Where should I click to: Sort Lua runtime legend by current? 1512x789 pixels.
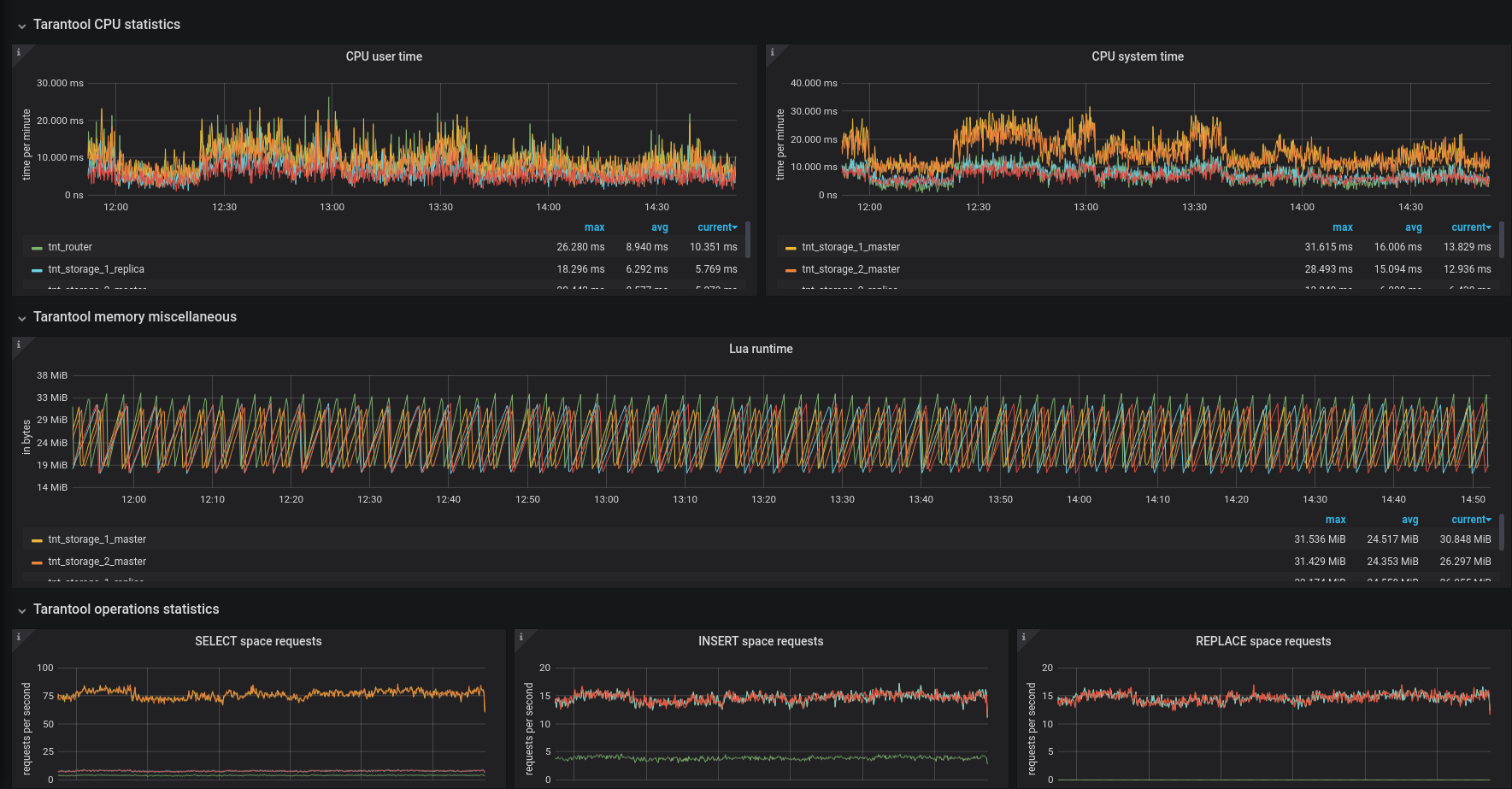1471,520
